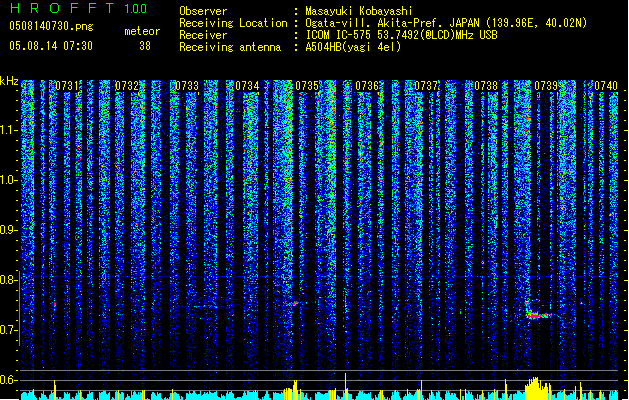The image size is (629, 400).
Task: Click the Ogata-vill. Akita-Pref. JAPAN location text
Action: (392, 23)
